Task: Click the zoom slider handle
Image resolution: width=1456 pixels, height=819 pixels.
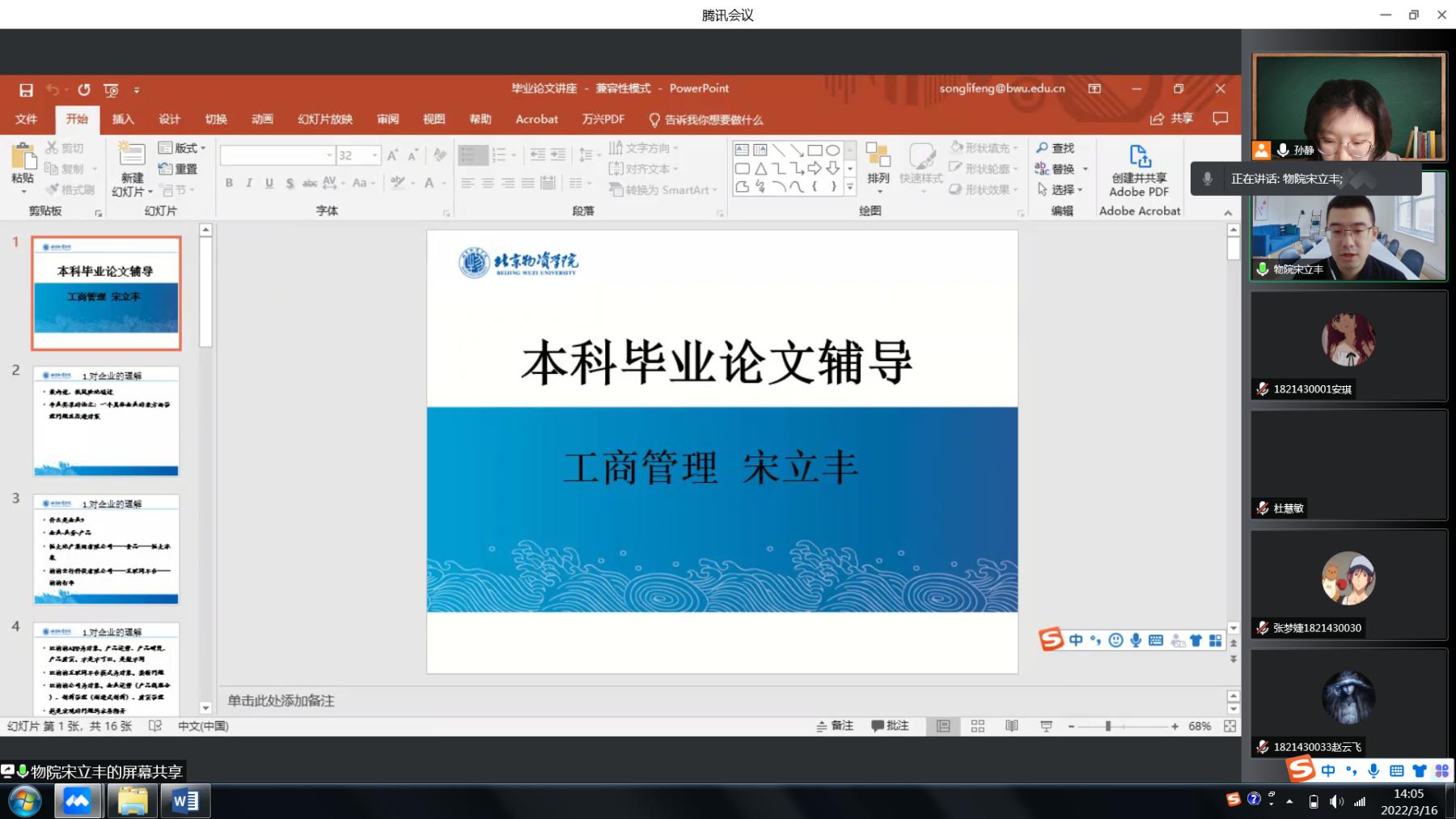Action: click(1107, 726)
